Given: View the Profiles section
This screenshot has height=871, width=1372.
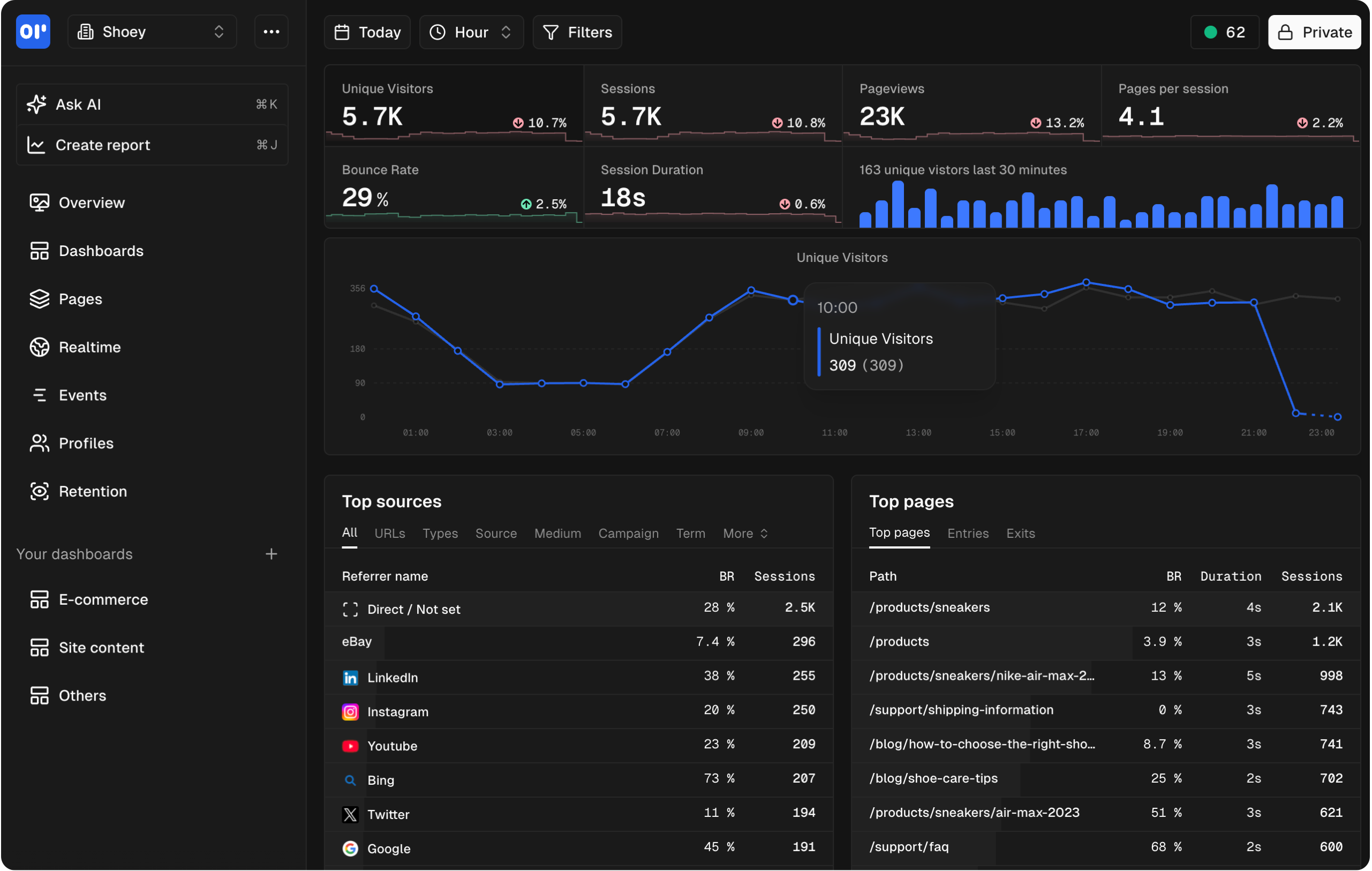Looking at the screenshot, I should [x=86, y=443].
